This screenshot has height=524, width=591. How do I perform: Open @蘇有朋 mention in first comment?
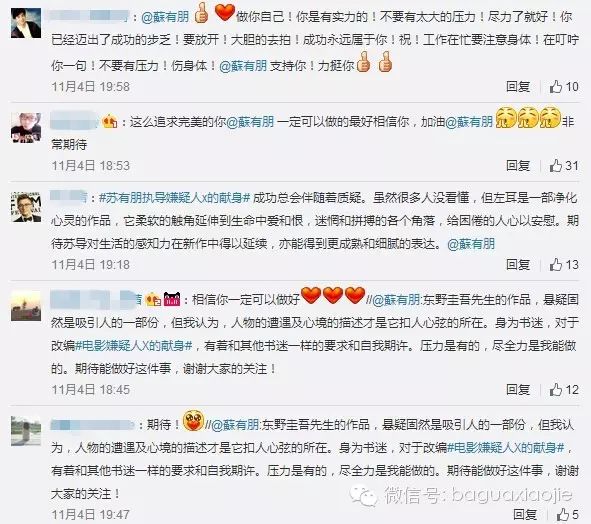(165, 17)
